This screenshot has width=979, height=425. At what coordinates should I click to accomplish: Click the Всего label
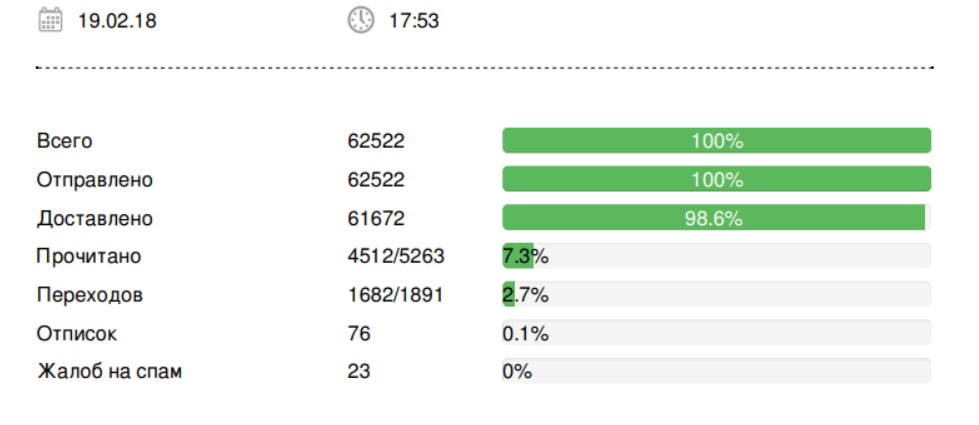pyautogui.click(x=65, y=141)
